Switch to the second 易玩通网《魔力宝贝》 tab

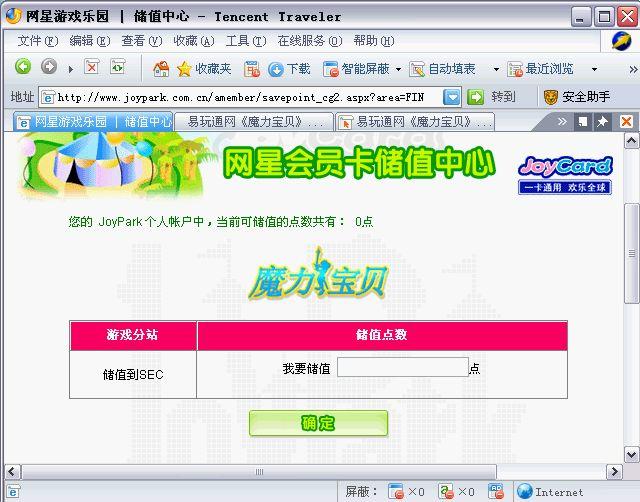(x=254, y=122)
